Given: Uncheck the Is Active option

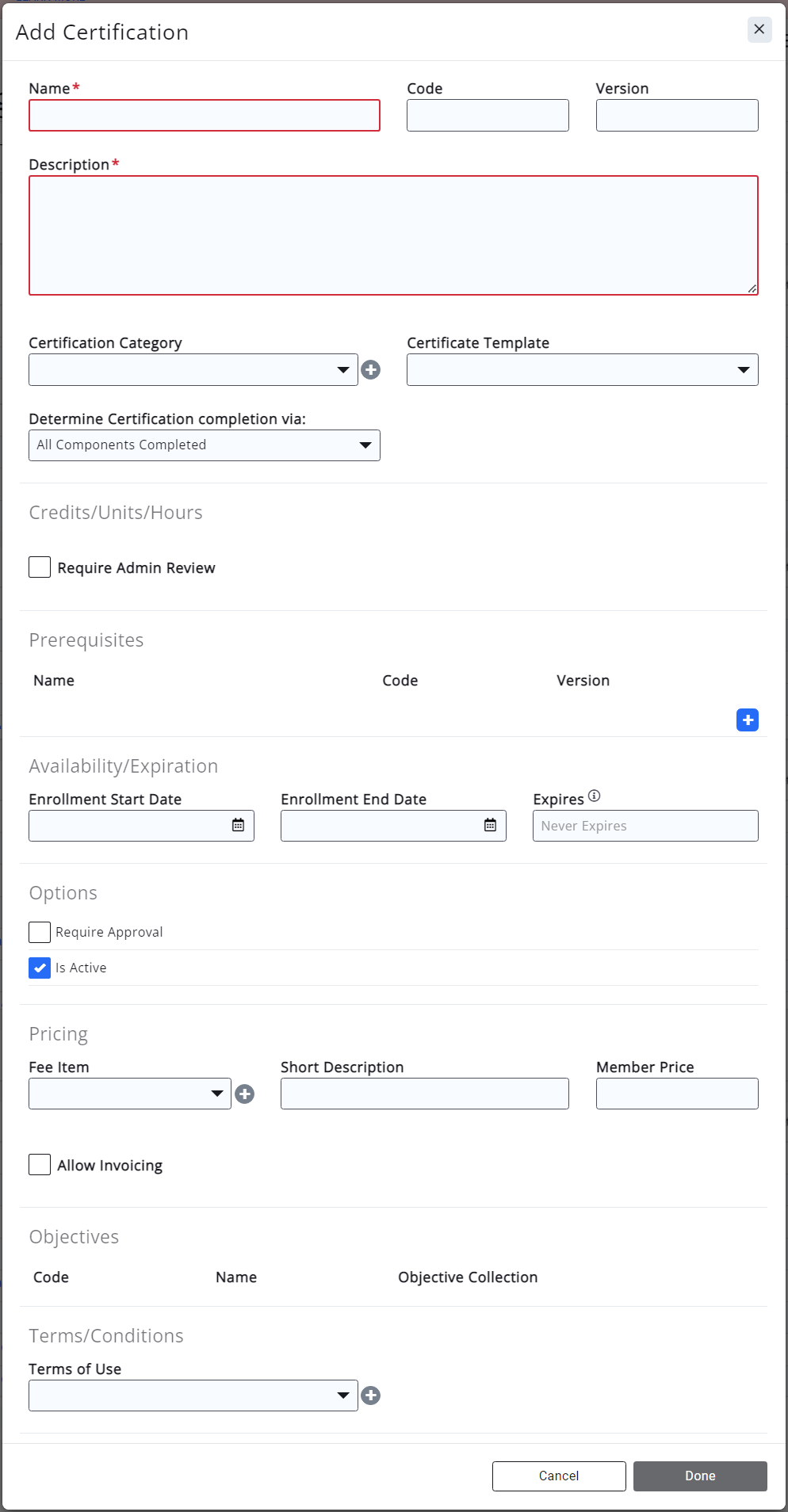Looking at the screenshot, I should pyautogui.click(x=40, y=968).
